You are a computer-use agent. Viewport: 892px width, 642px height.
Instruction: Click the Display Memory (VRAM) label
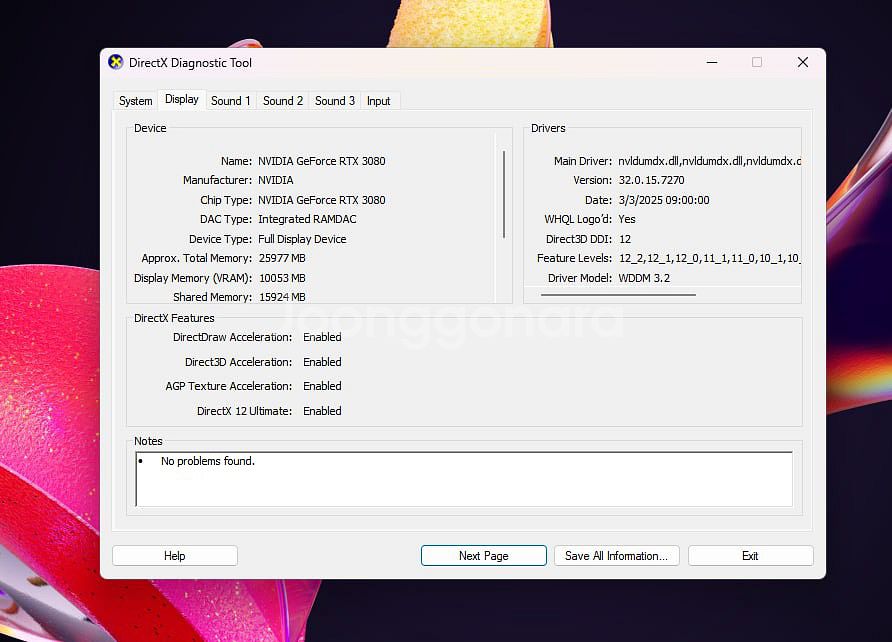[193, 278]
